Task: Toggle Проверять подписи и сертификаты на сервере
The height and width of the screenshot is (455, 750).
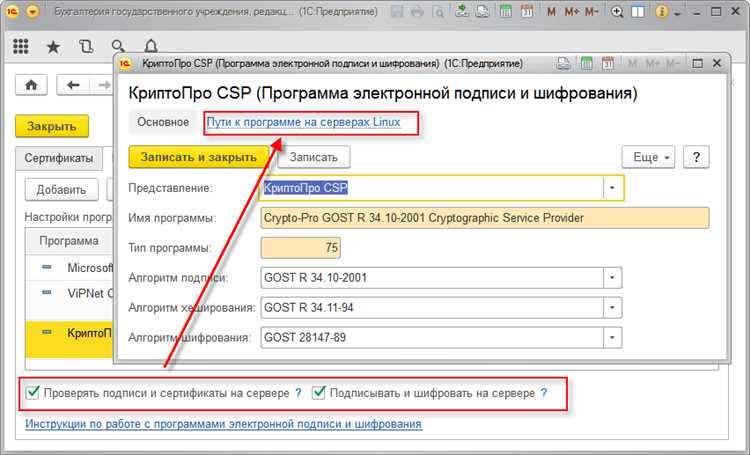Action: (x=33, y=393)
